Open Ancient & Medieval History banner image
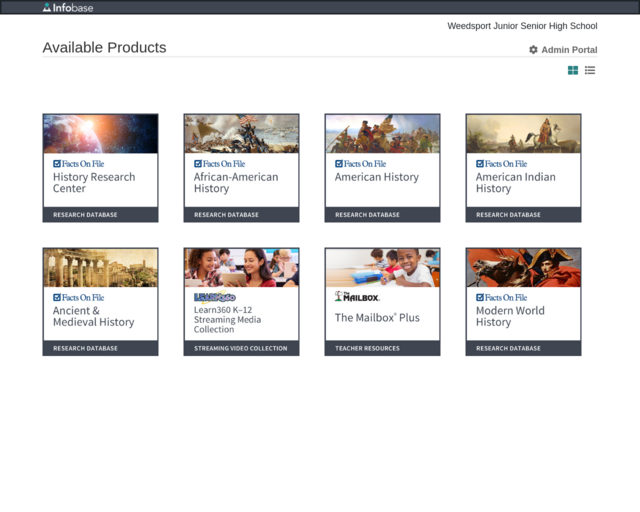640x512 pixels. 100,268
